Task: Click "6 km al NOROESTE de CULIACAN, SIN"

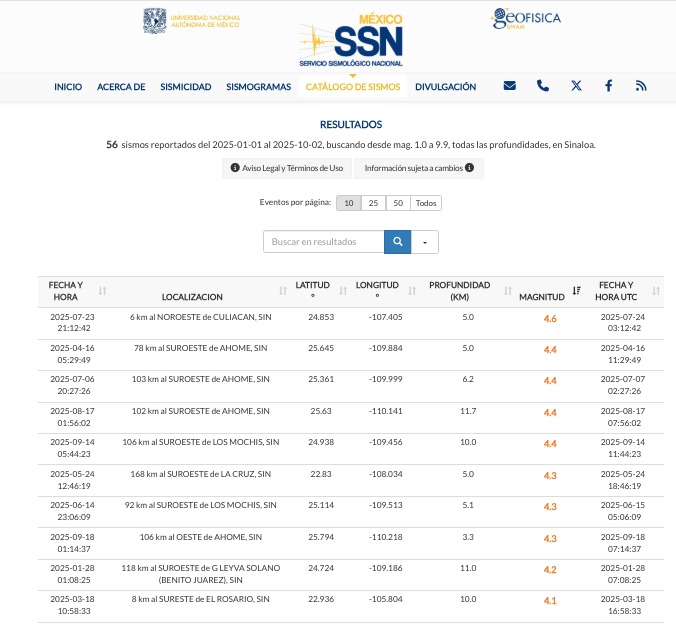Action: (200, 317)
